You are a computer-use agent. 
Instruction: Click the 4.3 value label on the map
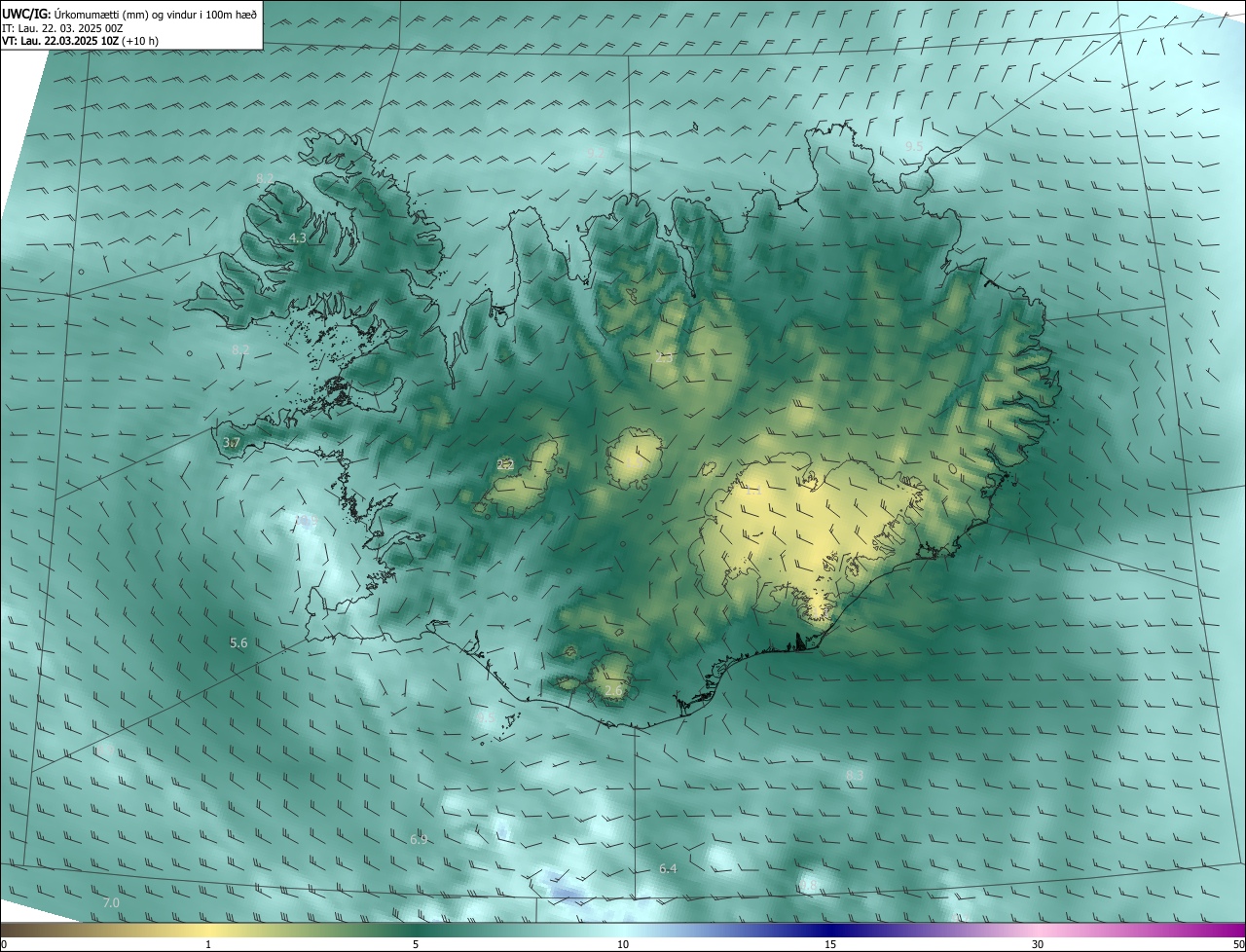coord(298,238)
